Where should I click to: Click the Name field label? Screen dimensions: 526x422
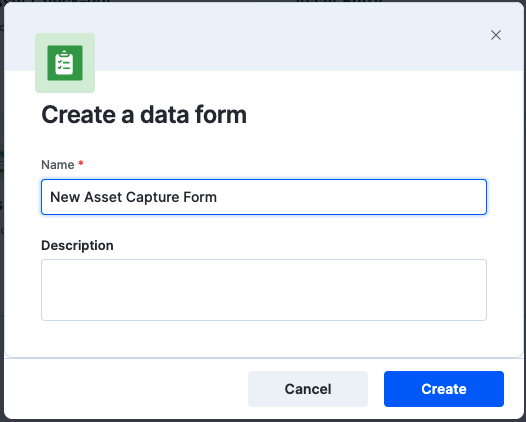pyautogui.click(x=58, y=165)
